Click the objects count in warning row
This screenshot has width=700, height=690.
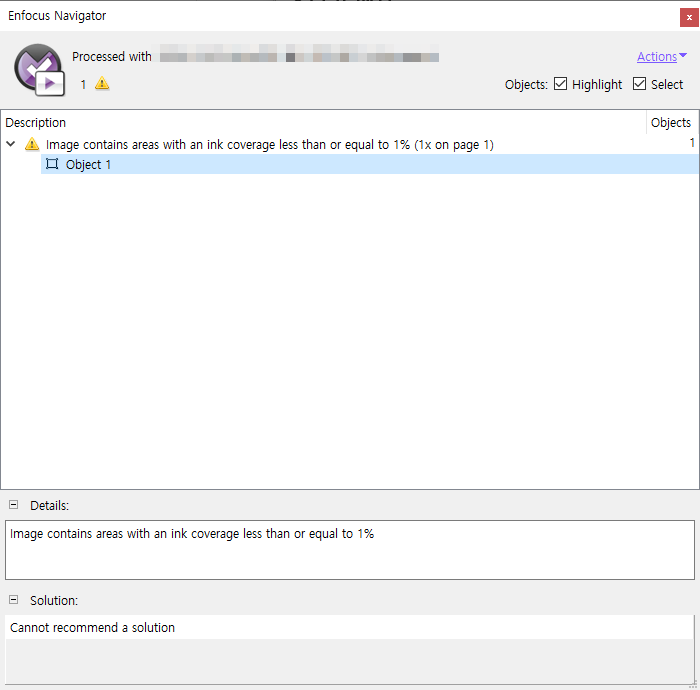pos(691,144)
